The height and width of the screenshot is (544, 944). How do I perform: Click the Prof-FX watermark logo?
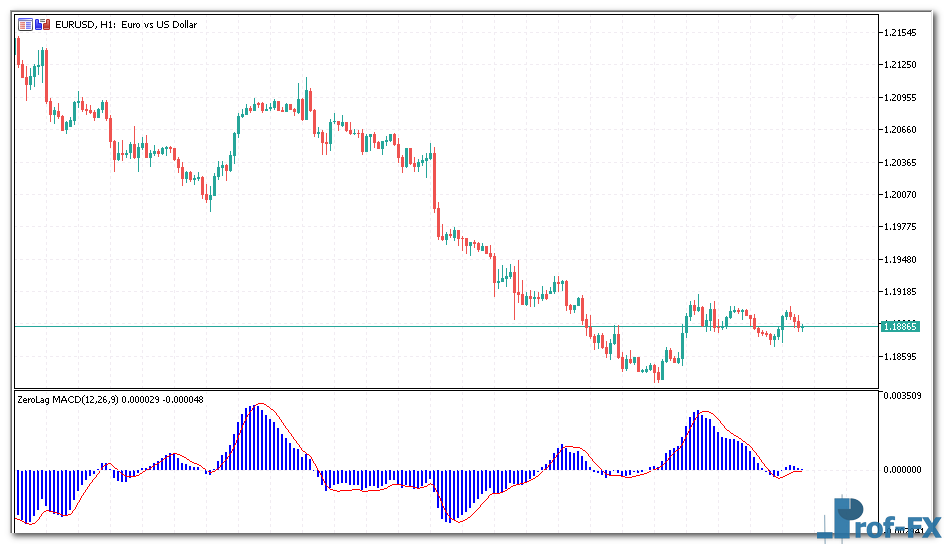coord(874,518)
